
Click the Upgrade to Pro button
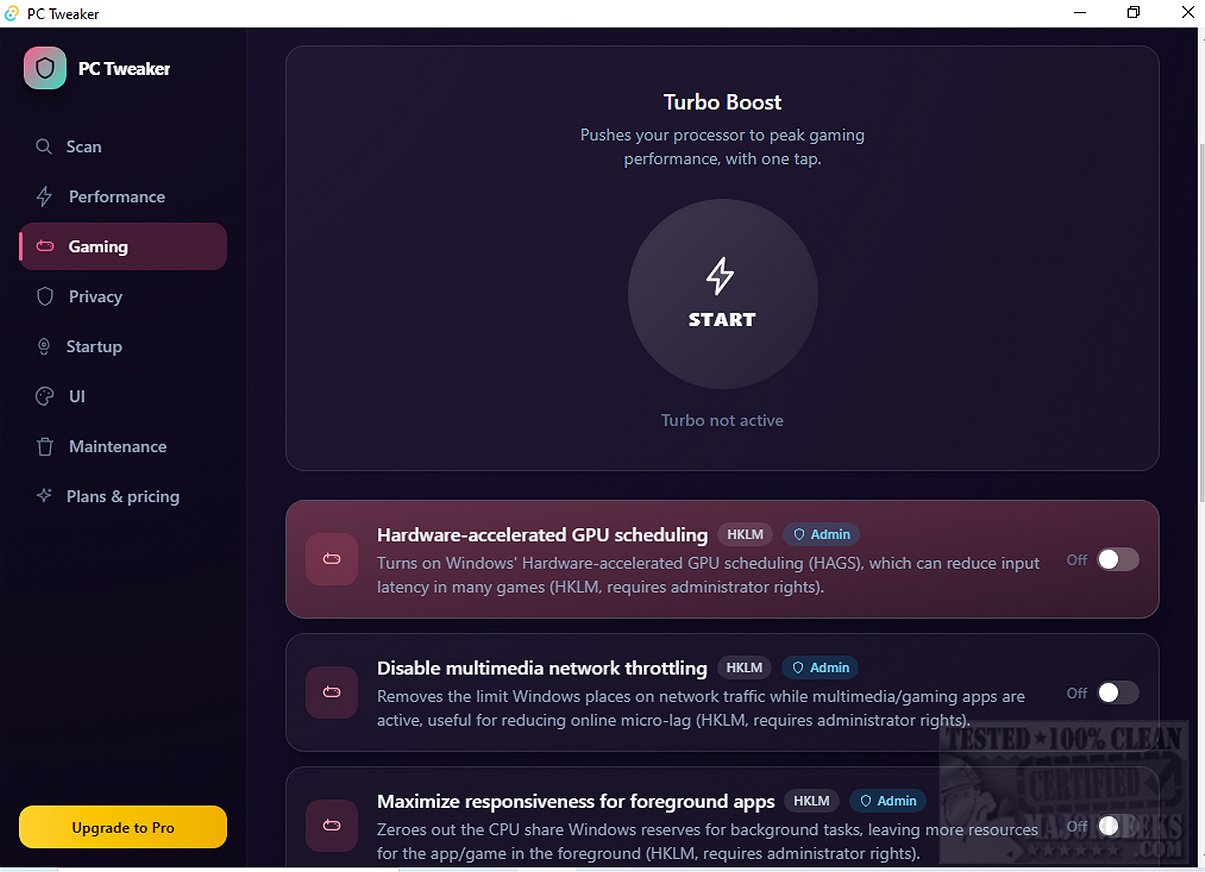123,827
